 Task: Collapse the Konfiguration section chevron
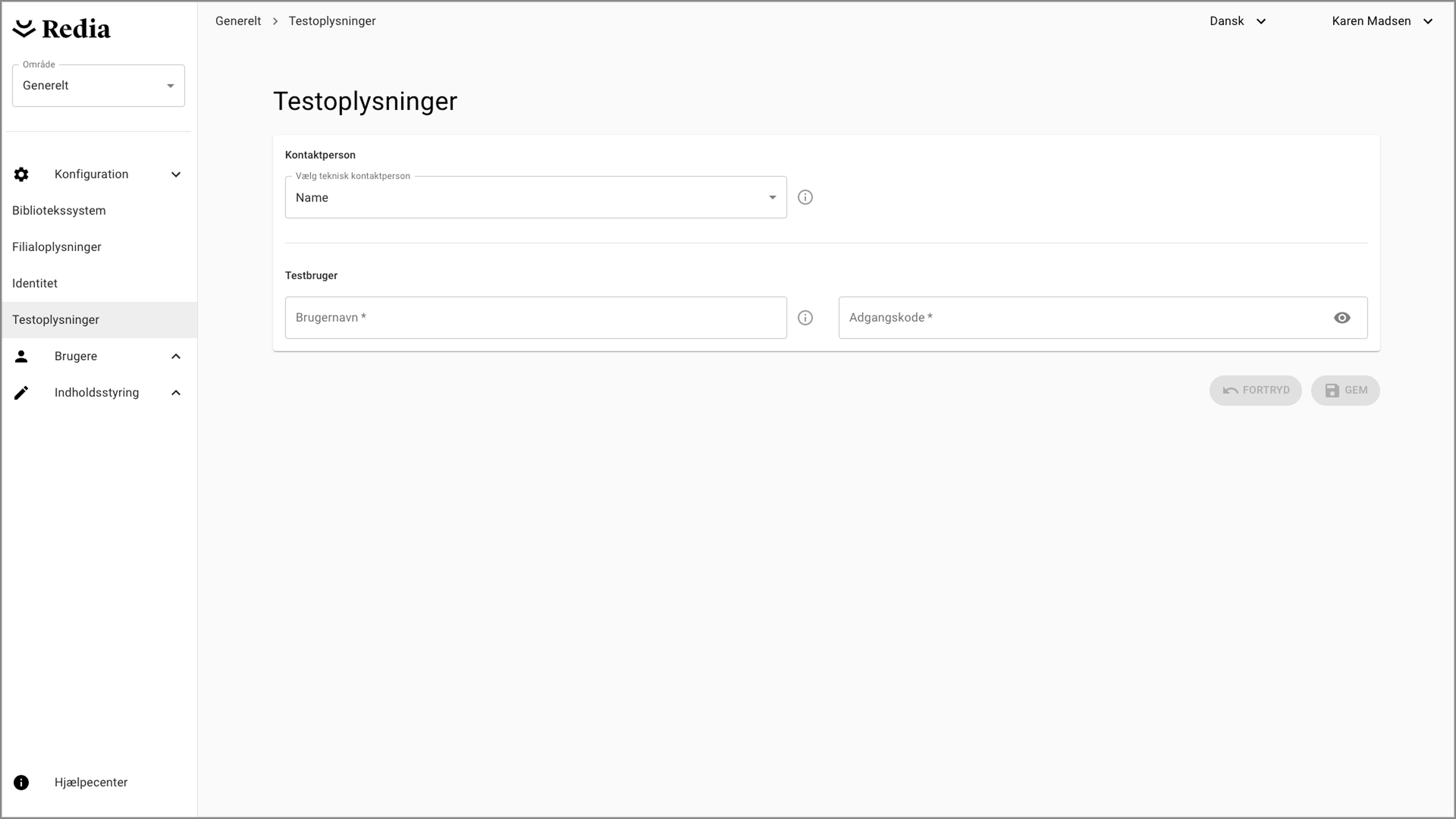click(x=176, y=174)
